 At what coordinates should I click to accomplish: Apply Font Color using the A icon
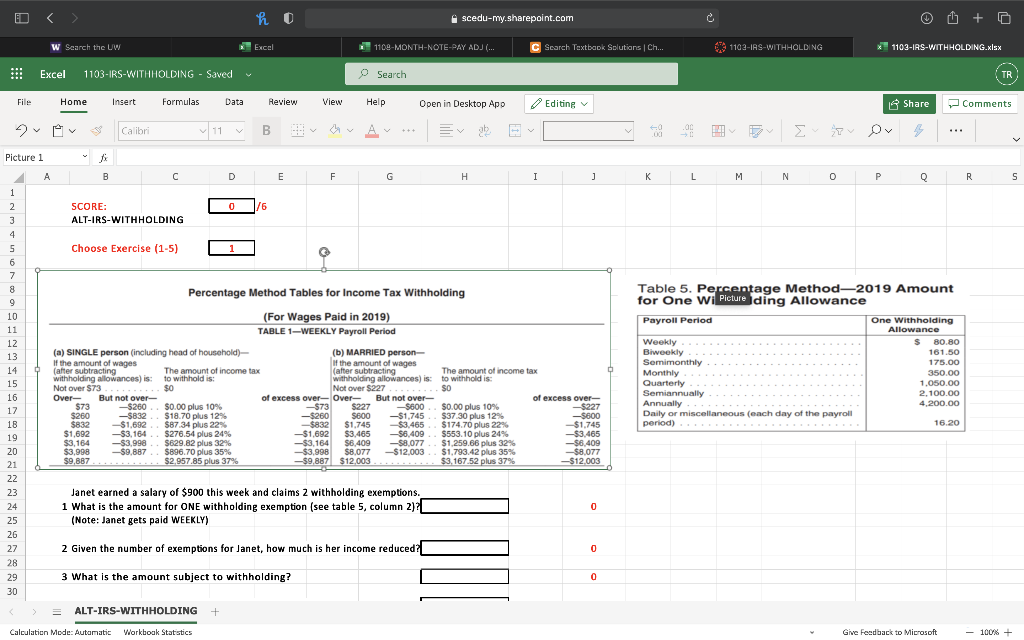(x=371, y=130)
